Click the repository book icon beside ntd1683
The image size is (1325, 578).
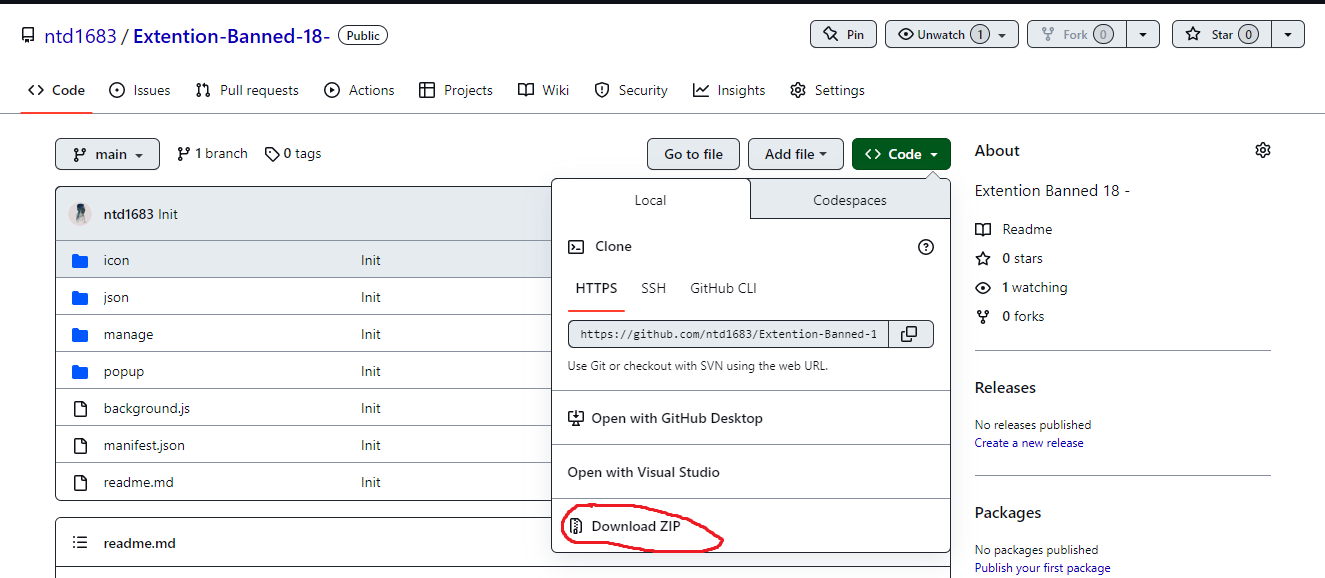tap(28, 36)
